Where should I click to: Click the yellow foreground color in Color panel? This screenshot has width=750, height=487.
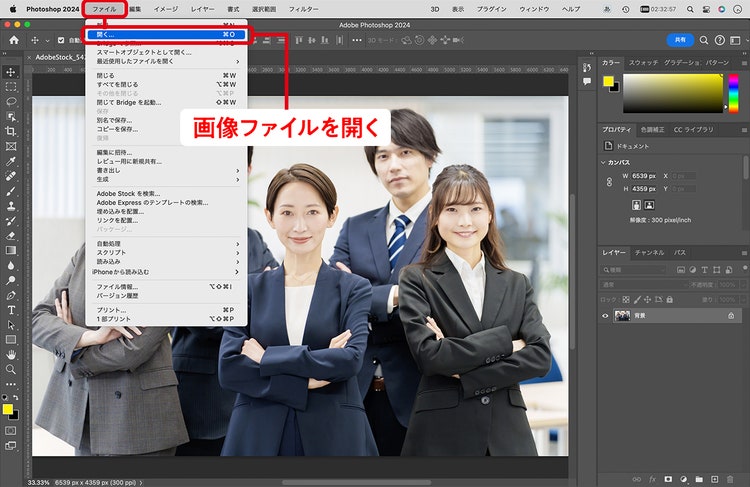tap(608, 81)
